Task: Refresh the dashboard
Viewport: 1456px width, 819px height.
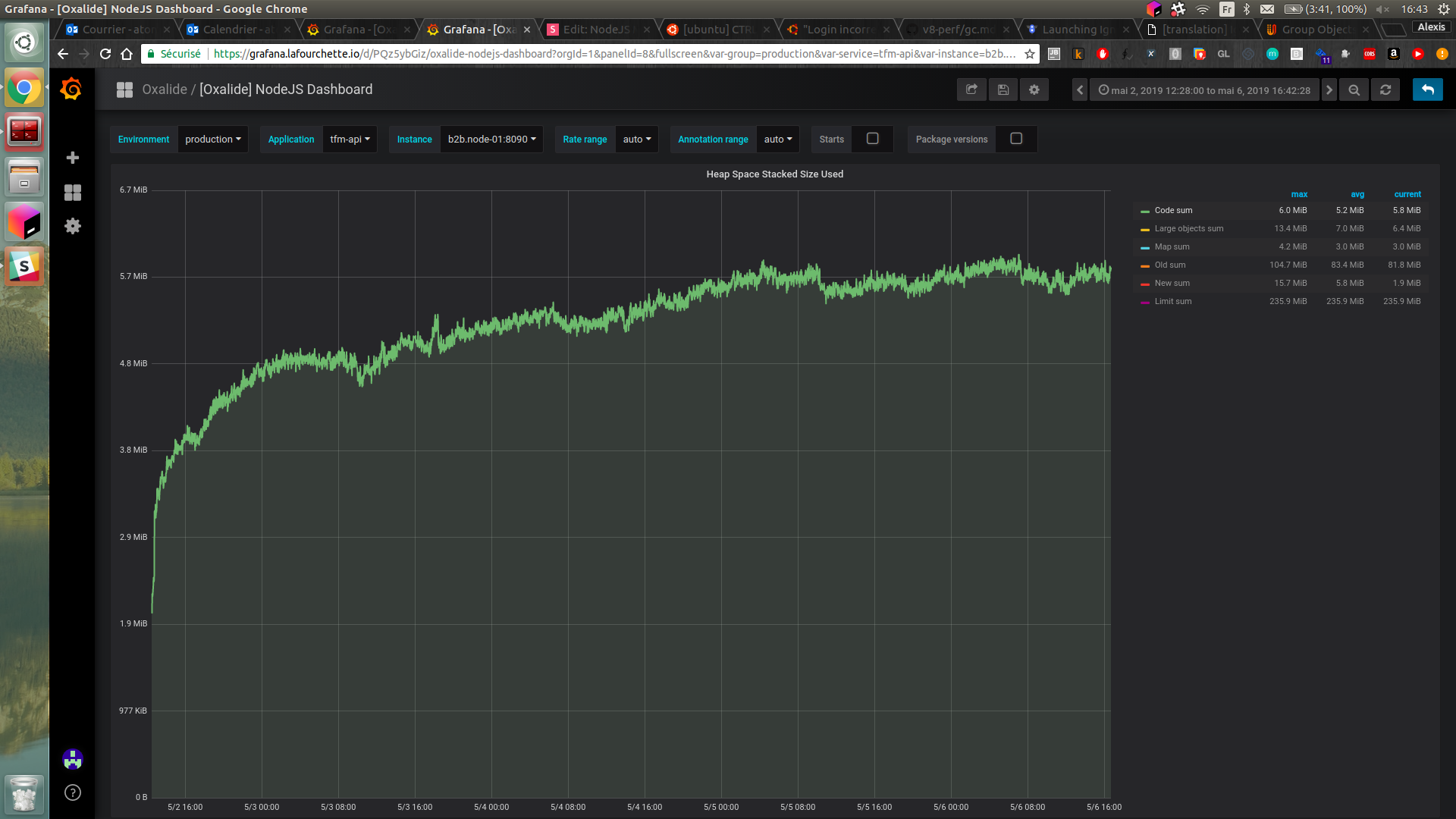Action: (1385, 89)
